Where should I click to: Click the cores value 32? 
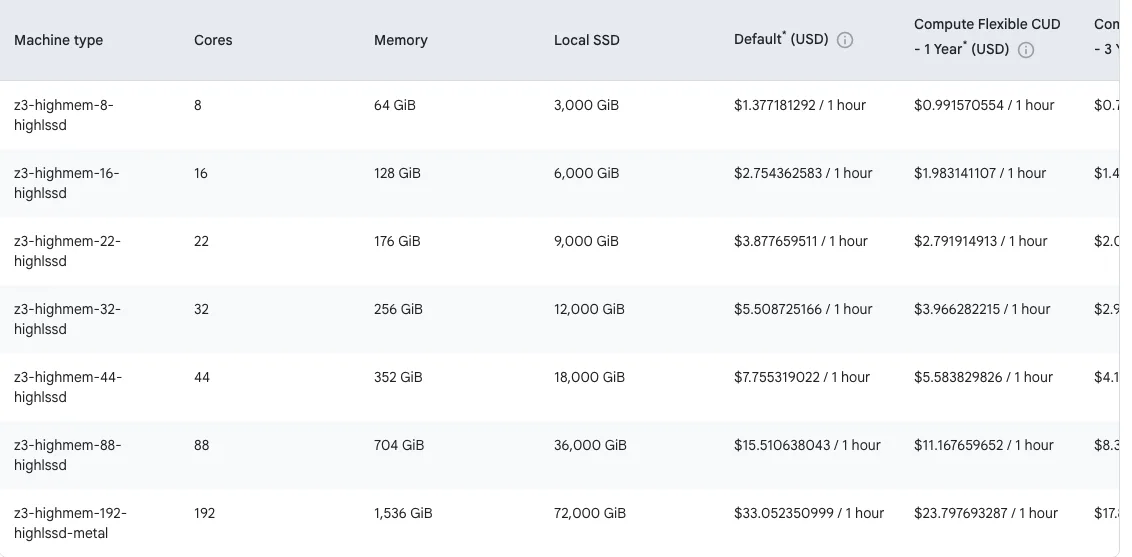coord(201,309)
